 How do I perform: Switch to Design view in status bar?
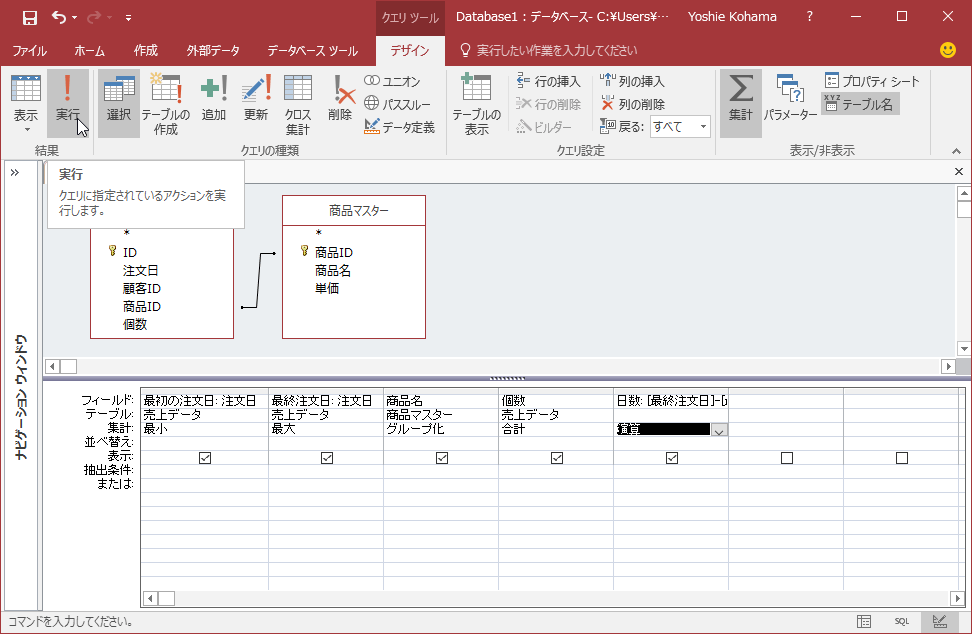pyautogui.click(x=939, y=621)
